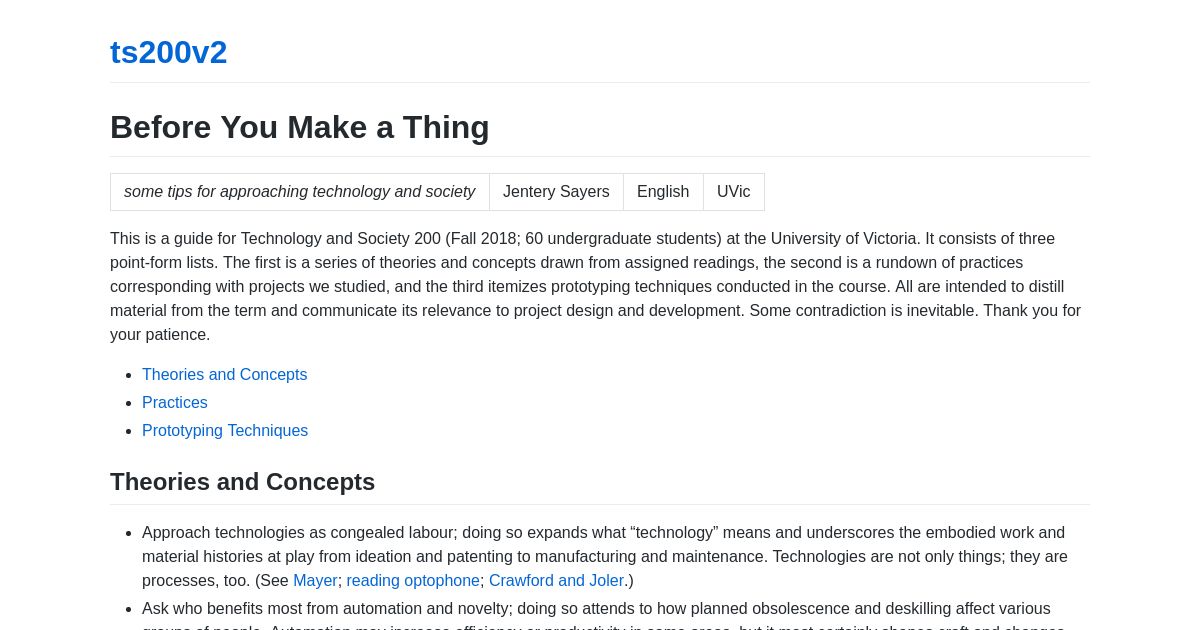Screen dimensions: 1200x630
Task: Click the Theories and Concepts section heading
Action: (242, 482)
